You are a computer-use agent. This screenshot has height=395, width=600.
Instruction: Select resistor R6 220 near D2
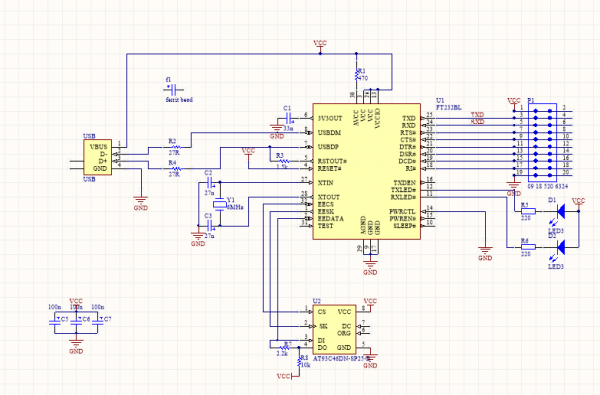pyautogui.click(x=528, y=247)
